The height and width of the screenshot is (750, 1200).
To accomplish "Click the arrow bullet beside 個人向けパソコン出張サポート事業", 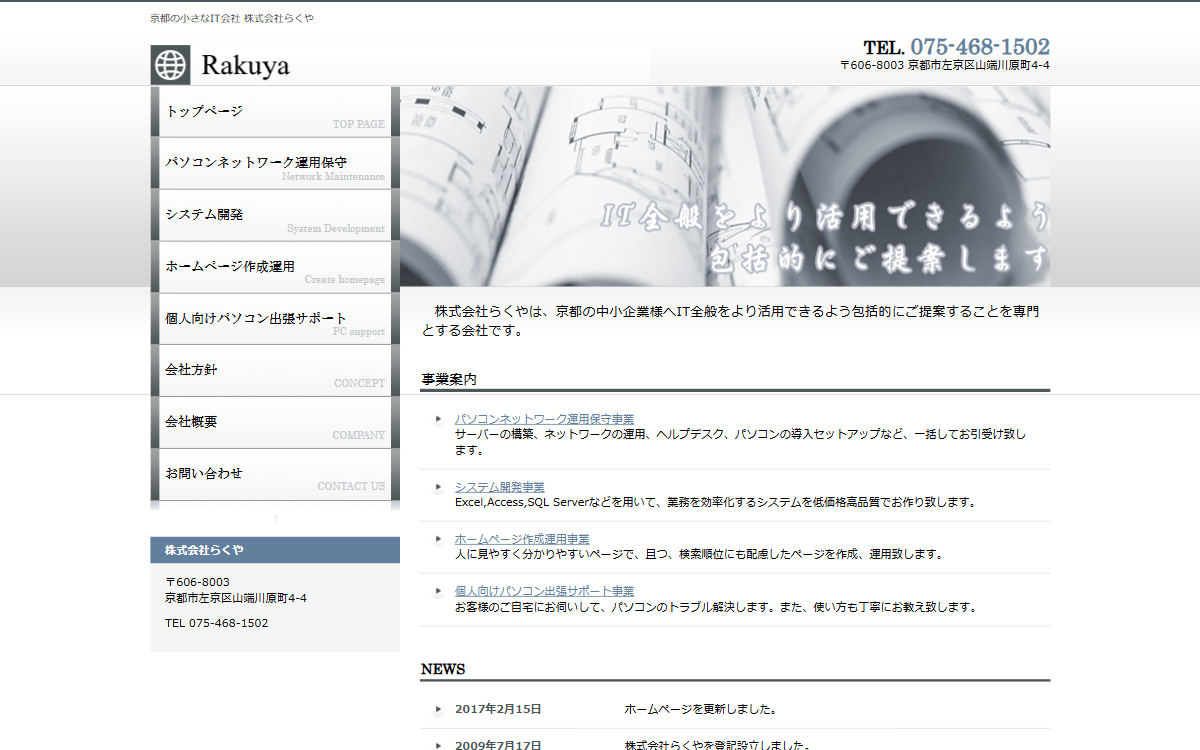I will point(438,591).
